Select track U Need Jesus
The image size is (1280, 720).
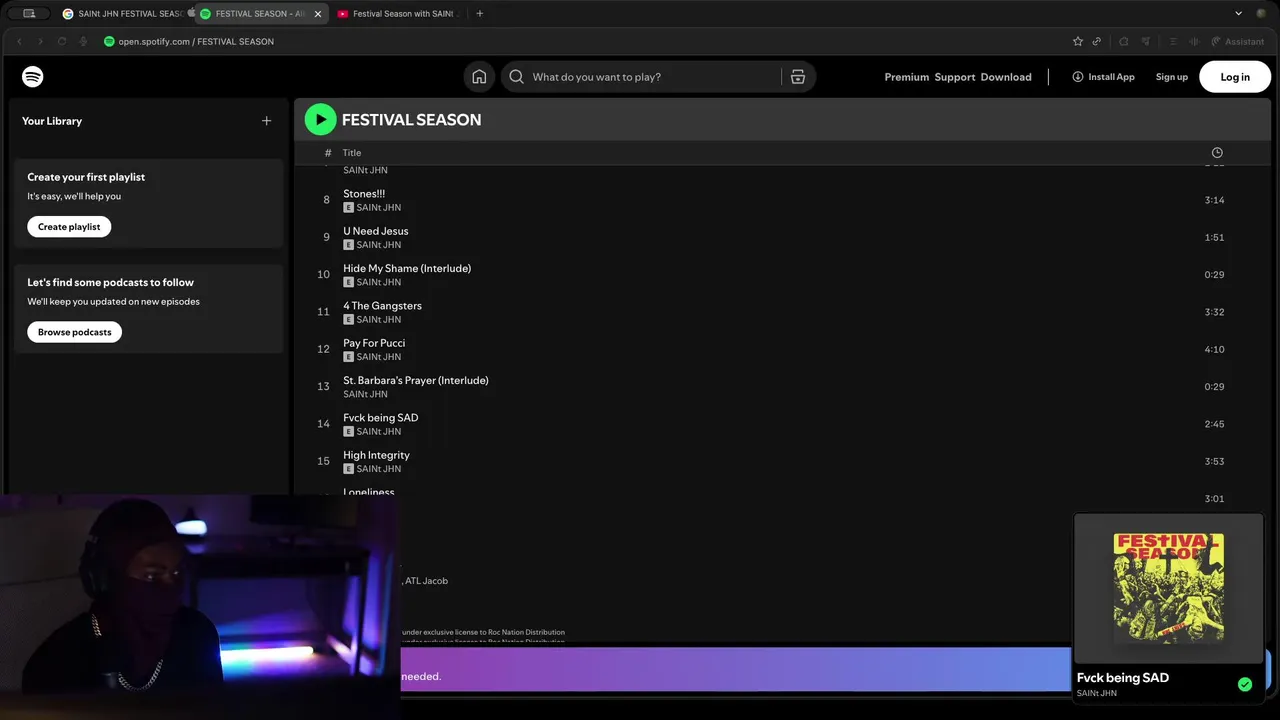click(376, 231)
